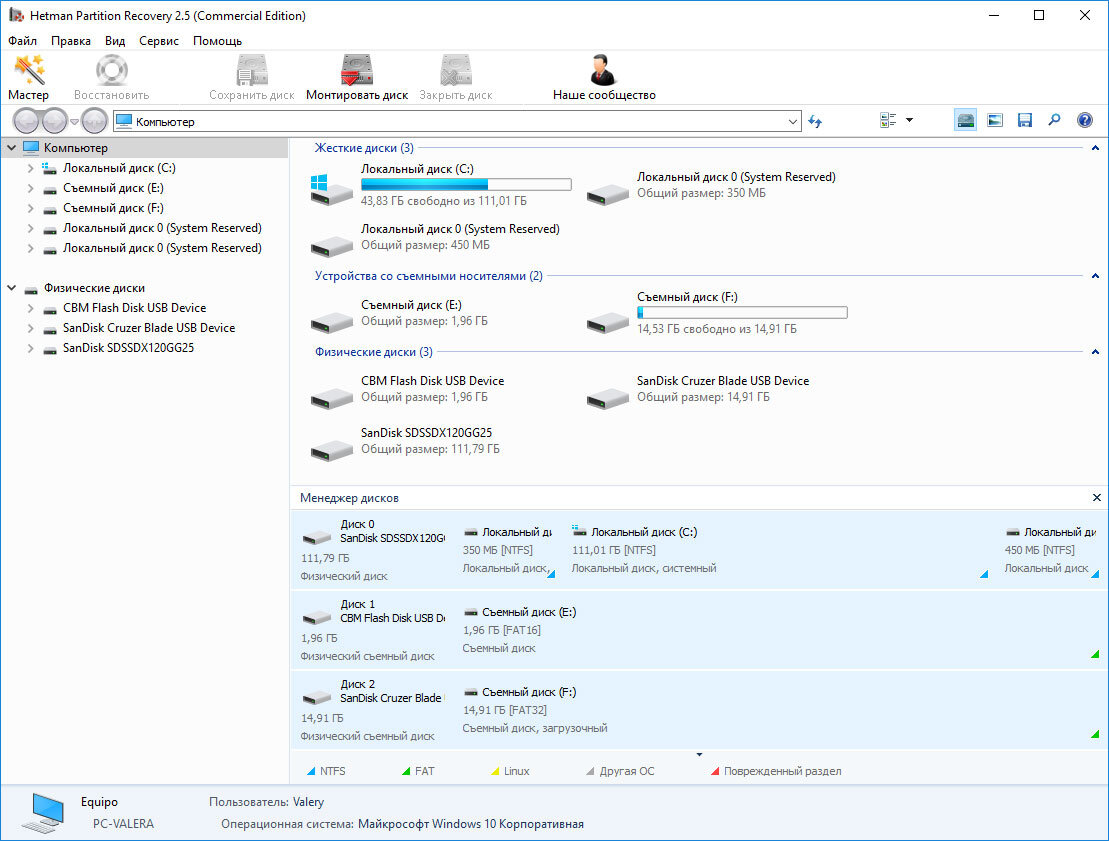Collapse Физические диски (3) group arrow
Screen dimensions: 1109x841
pos(1095,352)
